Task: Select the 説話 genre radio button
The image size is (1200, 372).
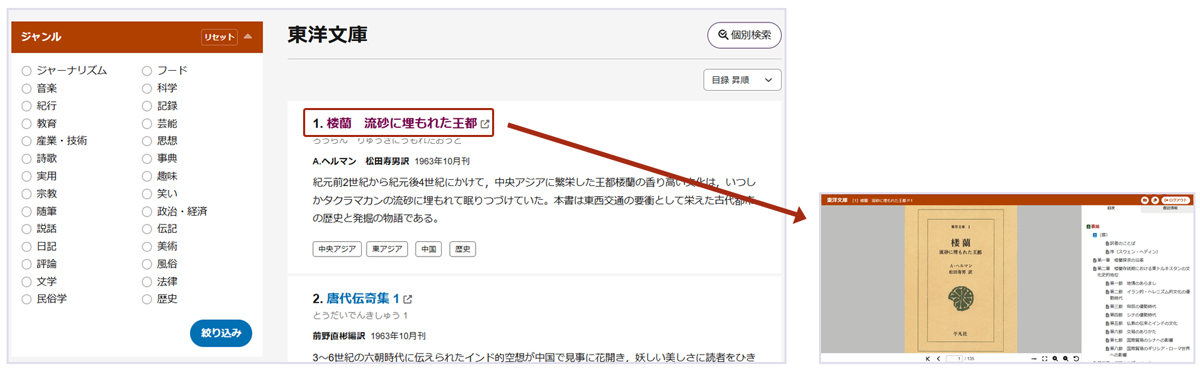Action: pos(27,228)
